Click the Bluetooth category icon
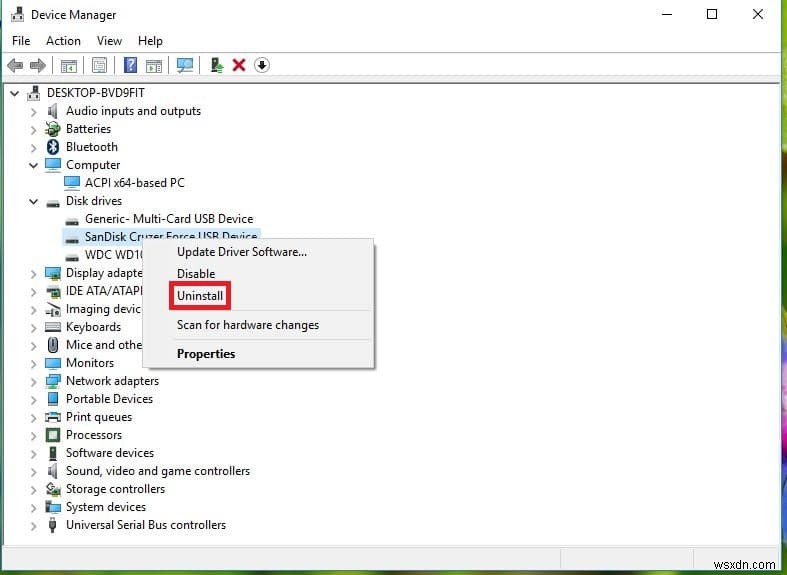This screenshot has width=787, height=575. (x=53, y=147)
